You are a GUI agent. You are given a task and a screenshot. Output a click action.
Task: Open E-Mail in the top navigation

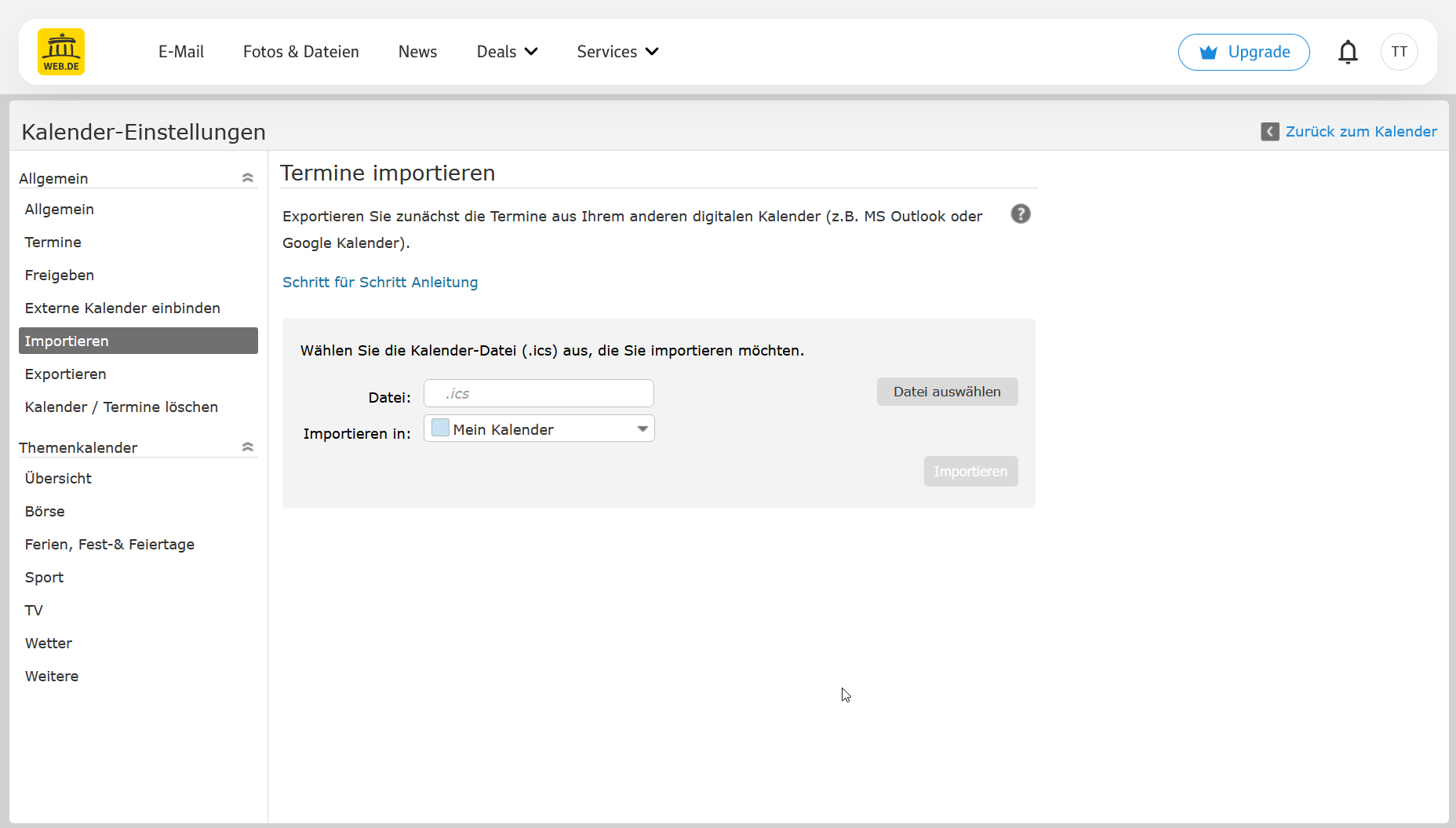(181, 52)
